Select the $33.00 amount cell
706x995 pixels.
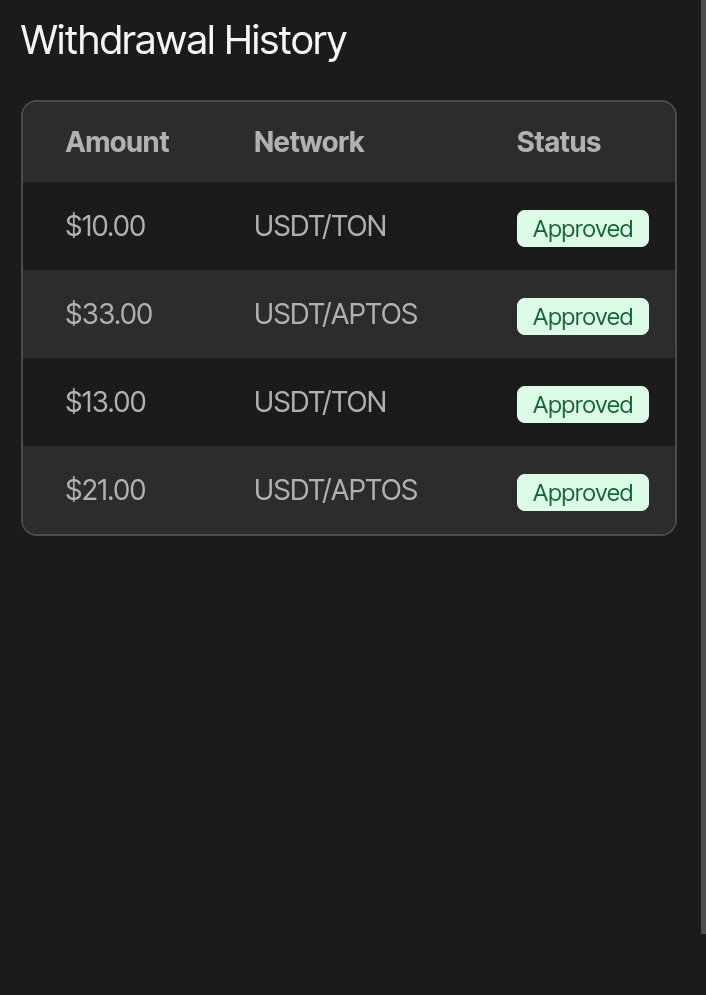(108, 314)
